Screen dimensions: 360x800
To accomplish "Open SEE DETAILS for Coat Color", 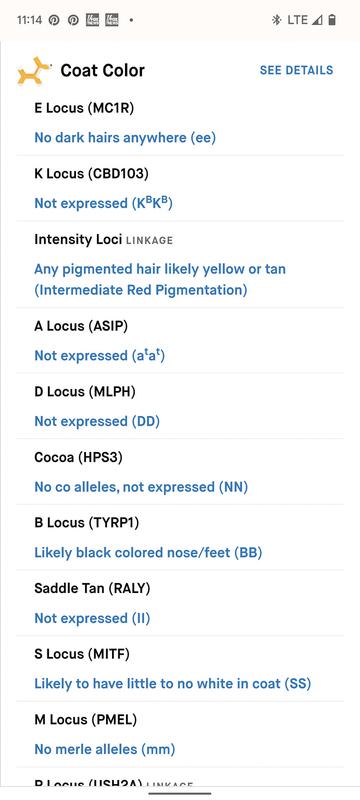I will point(296,70).
